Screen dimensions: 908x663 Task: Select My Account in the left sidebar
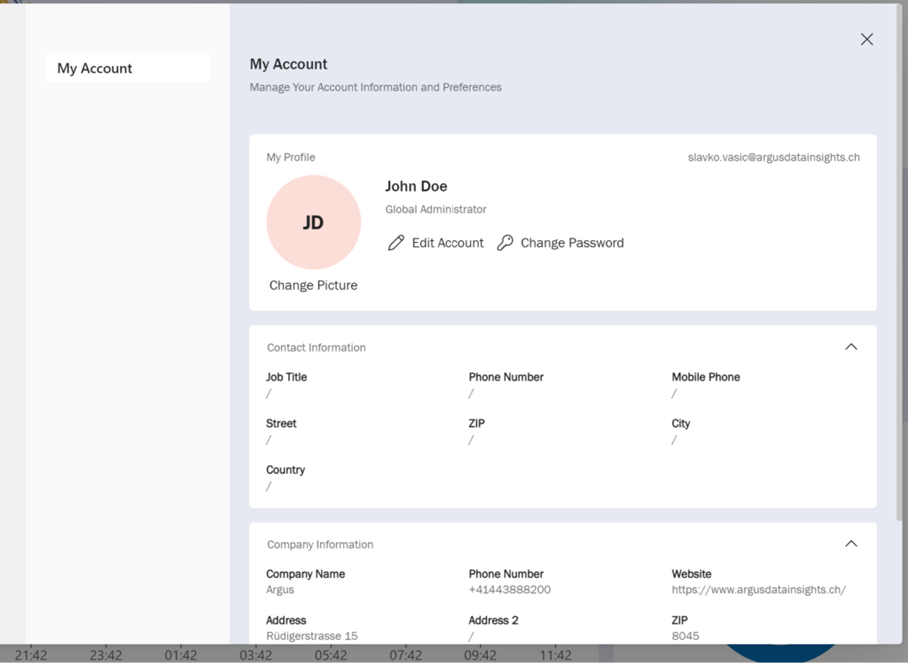[x=127, y=68]
